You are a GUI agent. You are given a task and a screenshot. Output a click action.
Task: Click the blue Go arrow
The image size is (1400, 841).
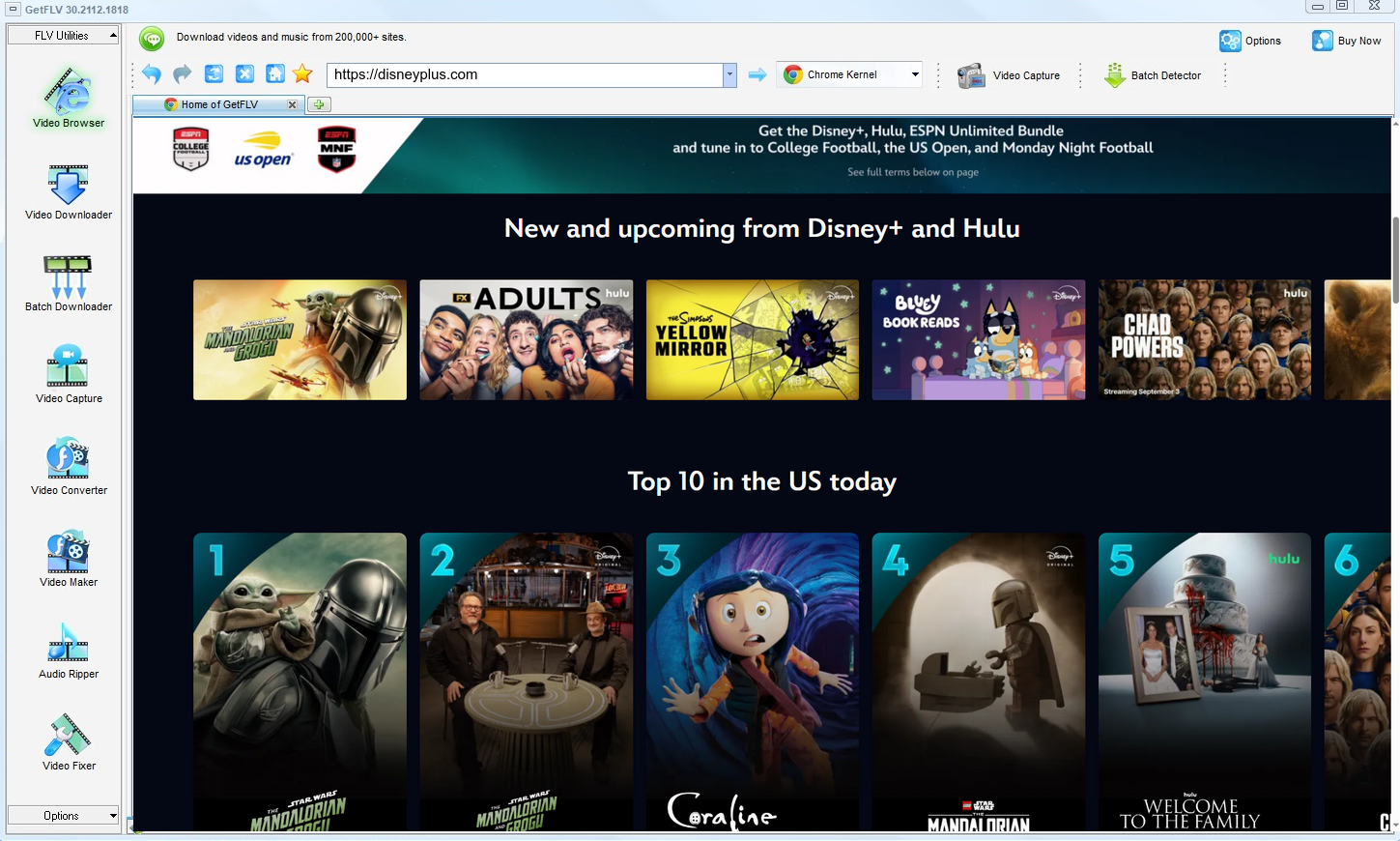757,74
